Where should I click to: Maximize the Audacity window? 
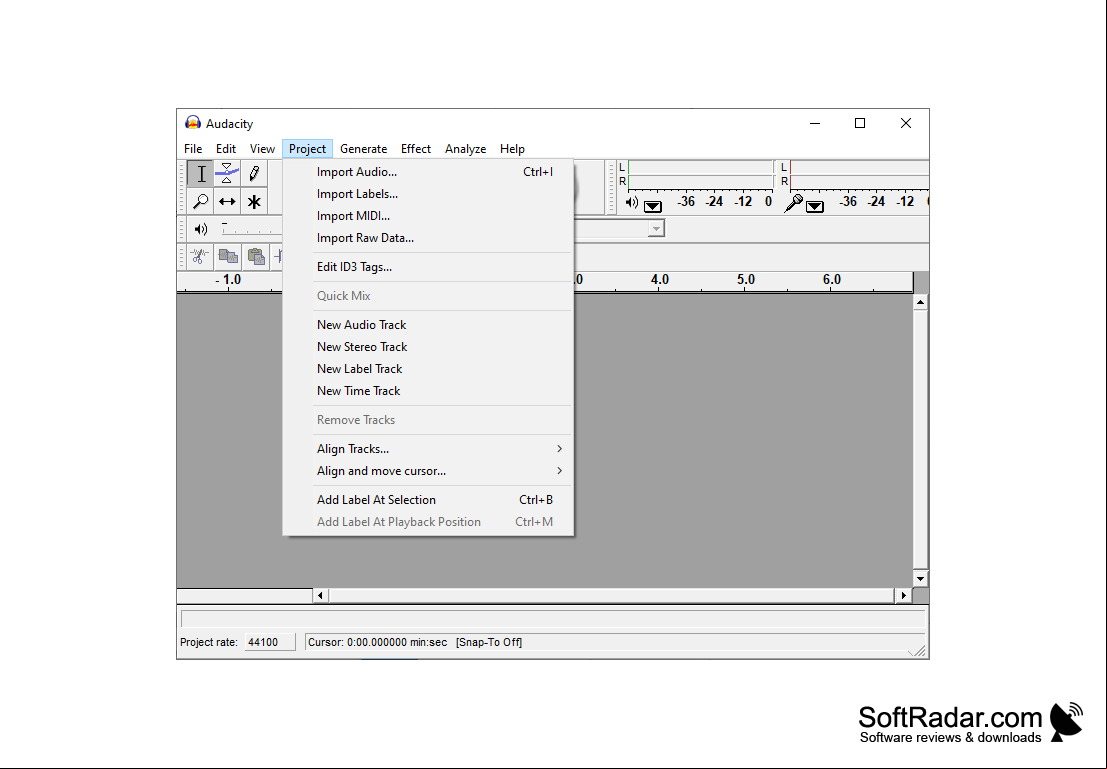tap(860, 123)
